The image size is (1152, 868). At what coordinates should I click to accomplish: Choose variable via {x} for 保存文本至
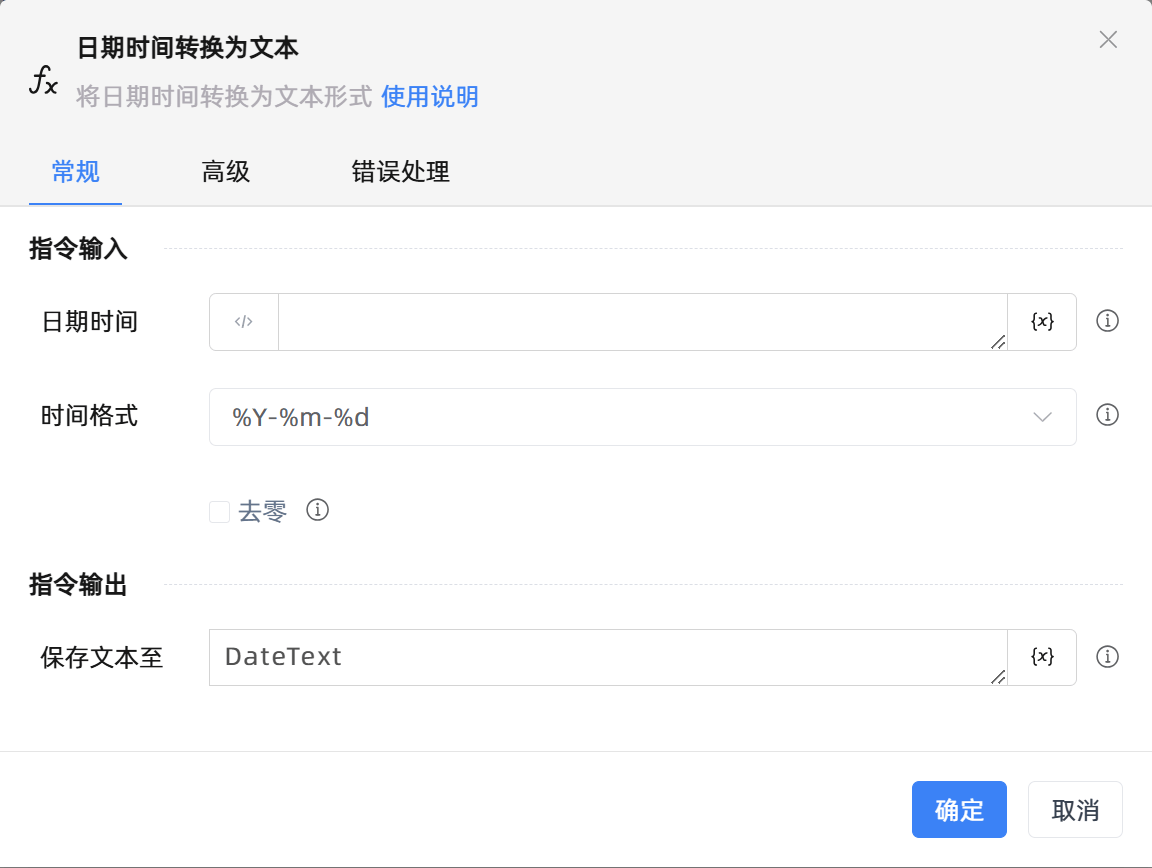click(x=1042, y=657)
